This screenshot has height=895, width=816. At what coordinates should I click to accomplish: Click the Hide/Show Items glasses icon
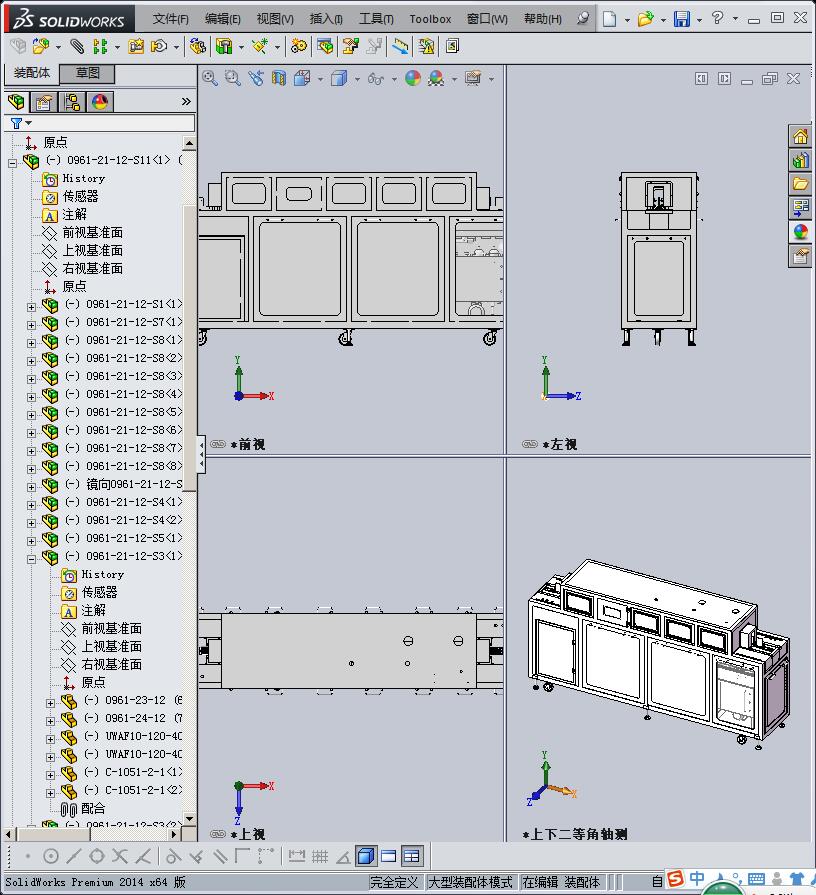[x=375, y=79]
